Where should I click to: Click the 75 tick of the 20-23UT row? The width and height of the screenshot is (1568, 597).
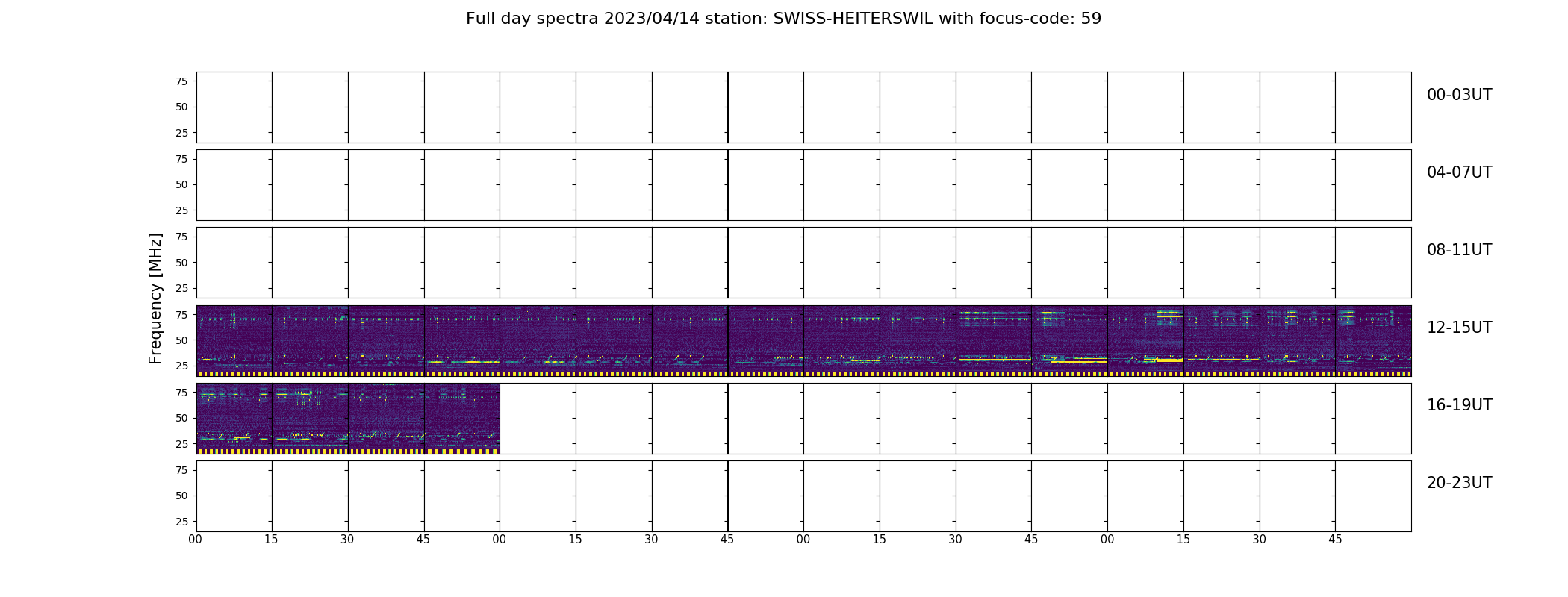click(181, 470)
